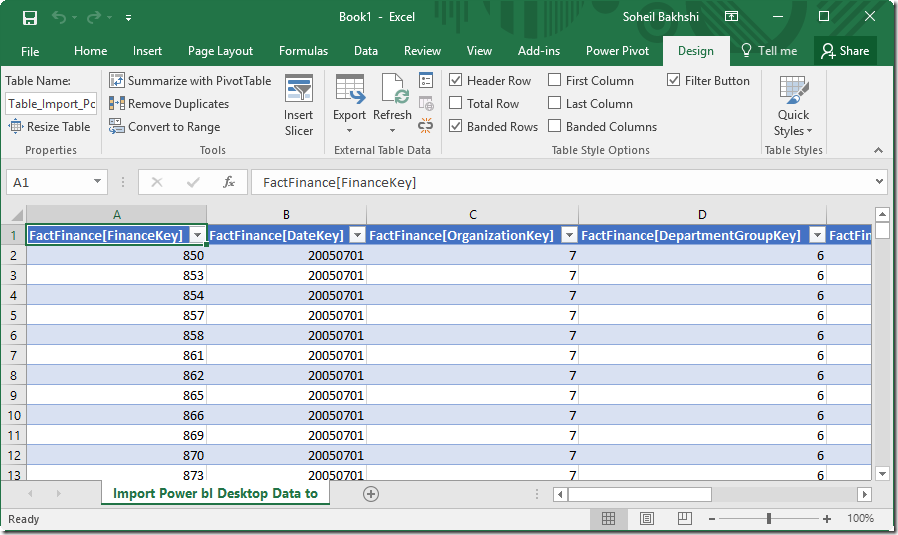Click Normal view icon in status bar
This screenshot has width=898, height=535.
(608, 518)
